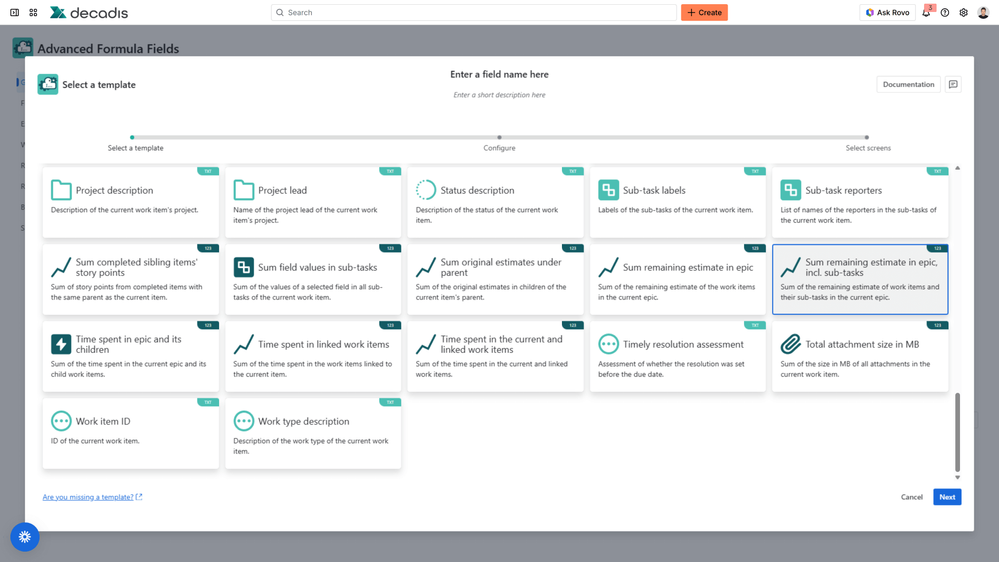Select the 'Sum remaining estimate in epic, incl. sub-tasks' title
This screenshot has height=562, width=999.
tap(871, 267)
